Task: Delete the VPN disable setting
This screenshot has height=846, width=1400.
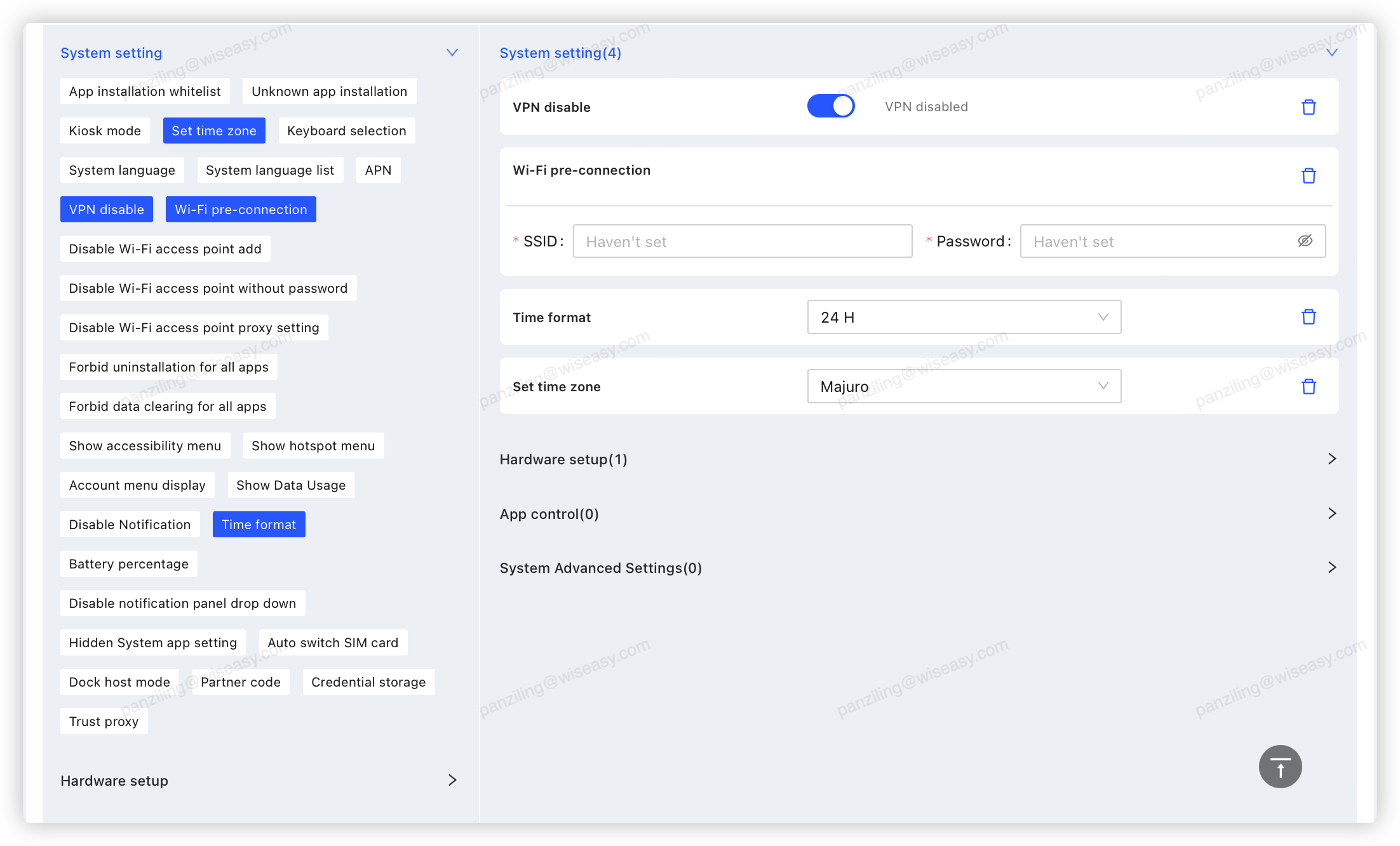Action: pyautogui.click(x=1309, y=107)
